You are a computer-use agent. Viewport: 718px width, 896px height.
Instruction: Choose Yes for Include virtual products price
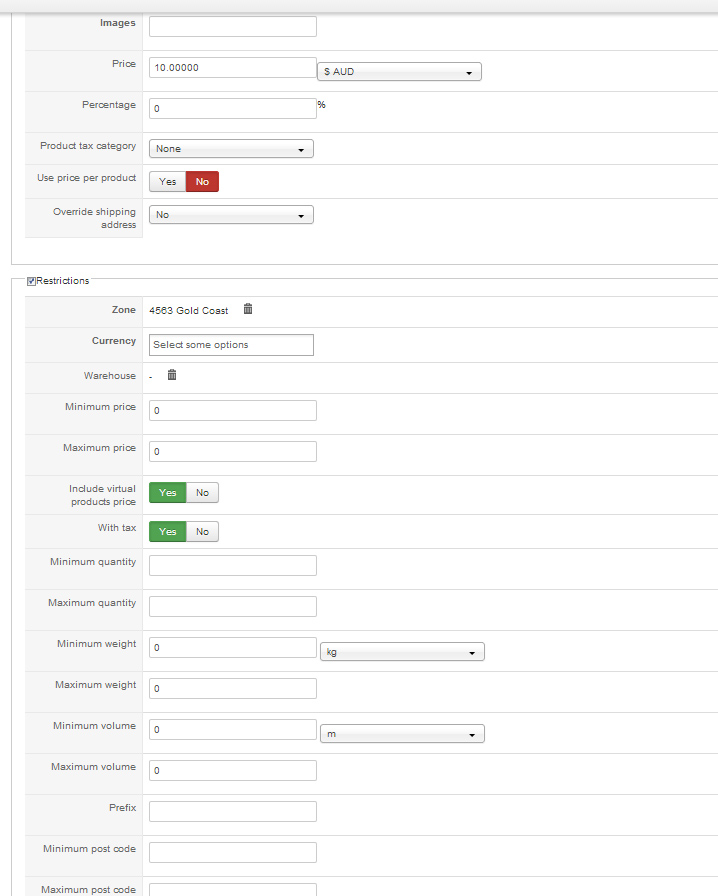167,492
